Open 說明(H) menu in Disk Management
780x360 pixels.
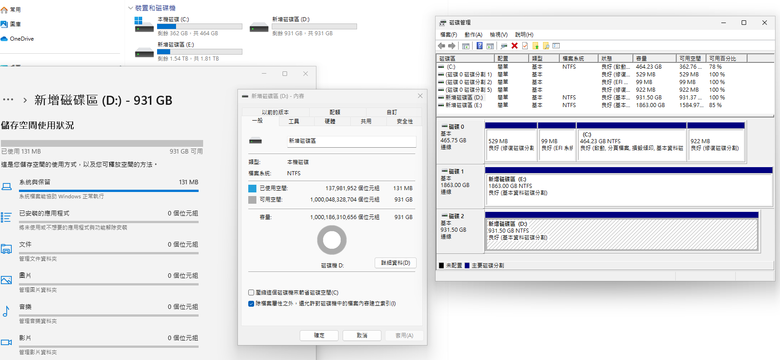click(524, 35)
